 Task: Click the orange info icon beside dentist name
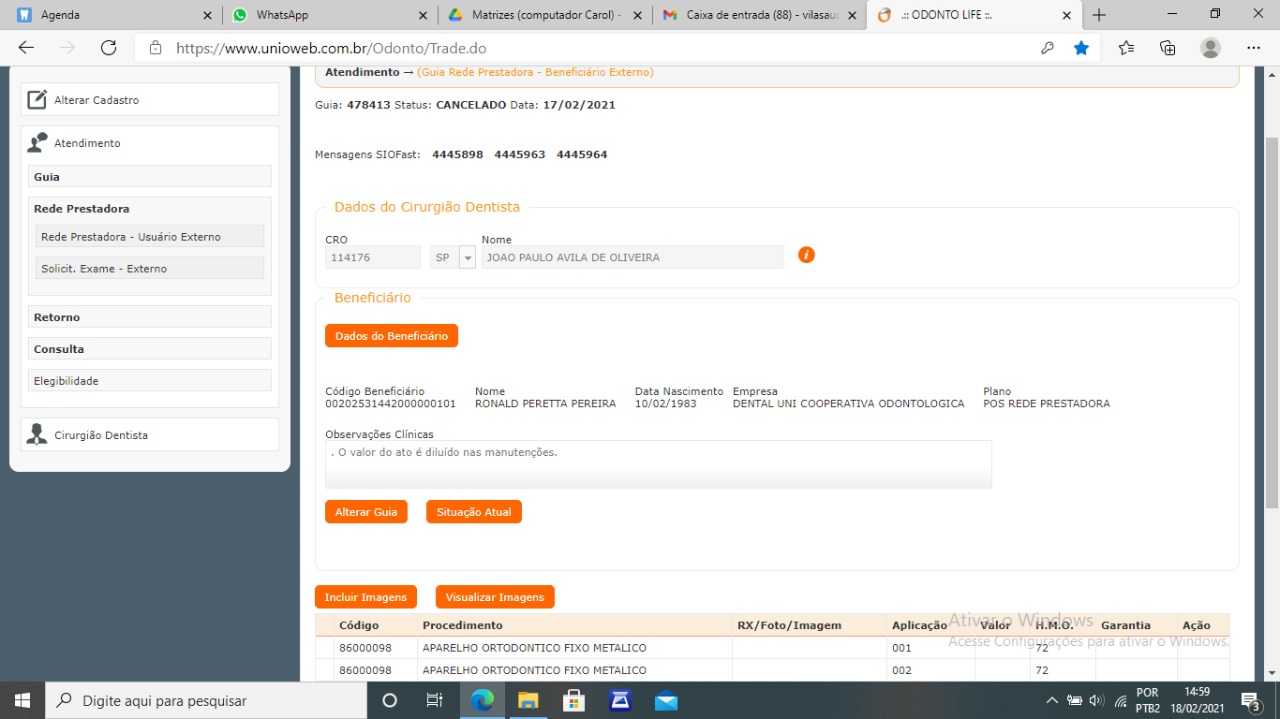806,255
